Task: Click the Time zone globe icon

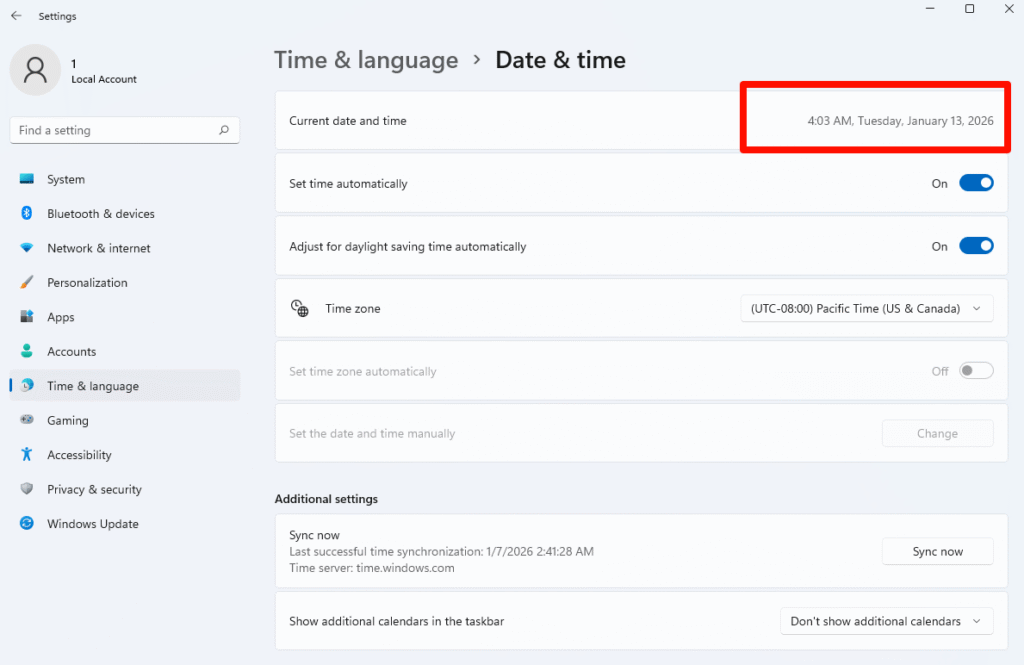Action: click(299, 308)
